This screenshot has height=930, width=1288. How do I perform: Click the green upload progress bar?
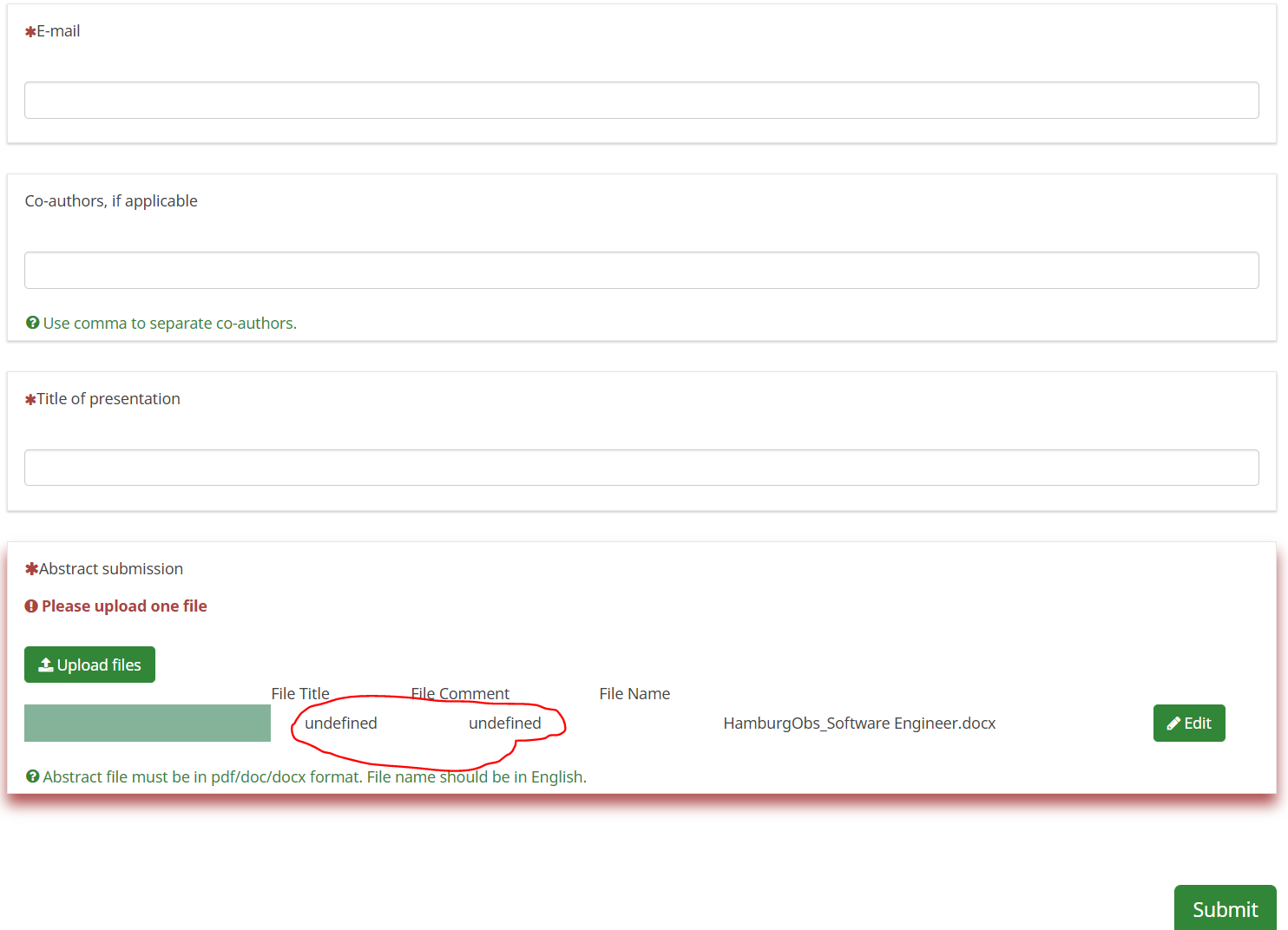point(147,723)
